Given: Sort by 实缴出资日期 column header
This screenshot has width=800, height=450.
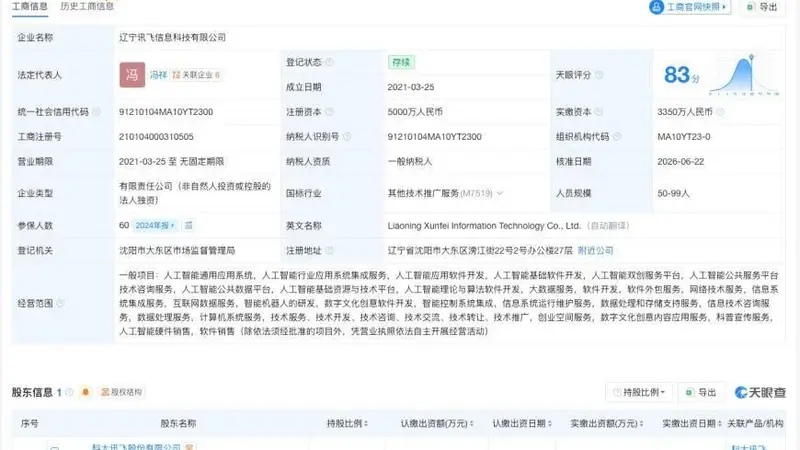Looking at the screenshot, I should tap(691, 423).
